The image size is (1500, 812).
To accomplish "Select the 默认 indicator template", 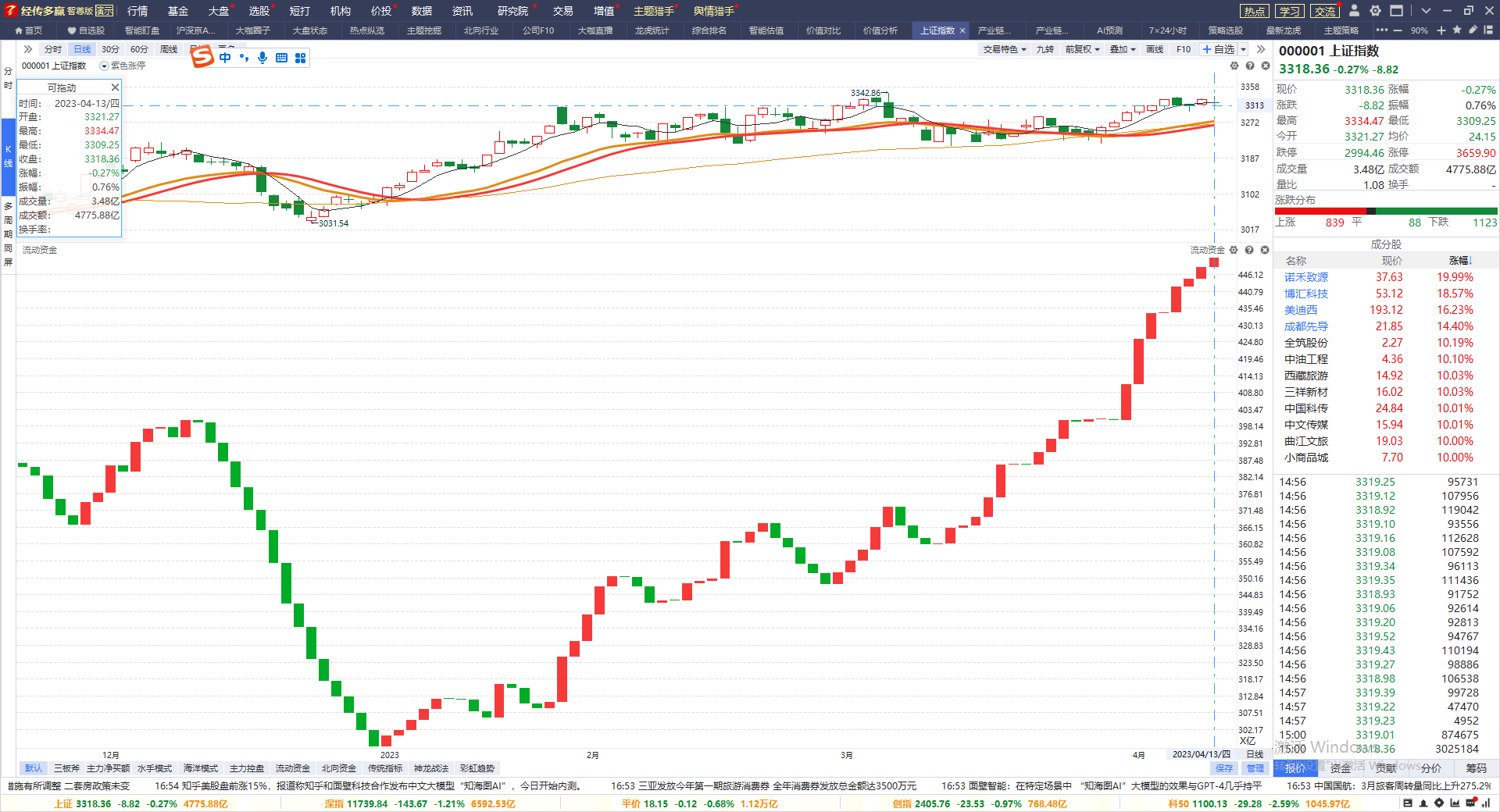I will tap(34, 768).
